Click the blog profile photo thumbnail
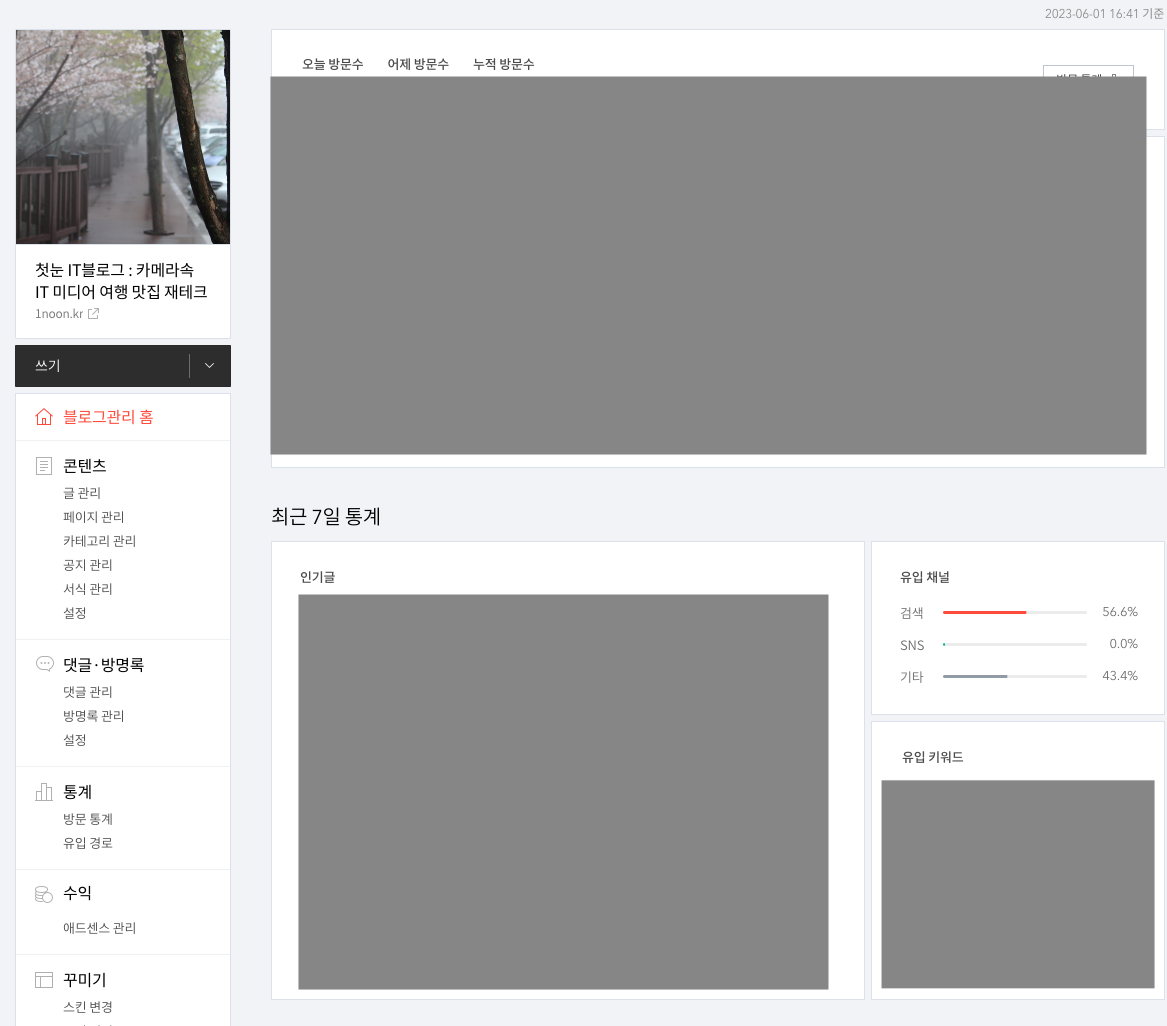This screenshot has width=1167, height=1026. tap(122, 136)
